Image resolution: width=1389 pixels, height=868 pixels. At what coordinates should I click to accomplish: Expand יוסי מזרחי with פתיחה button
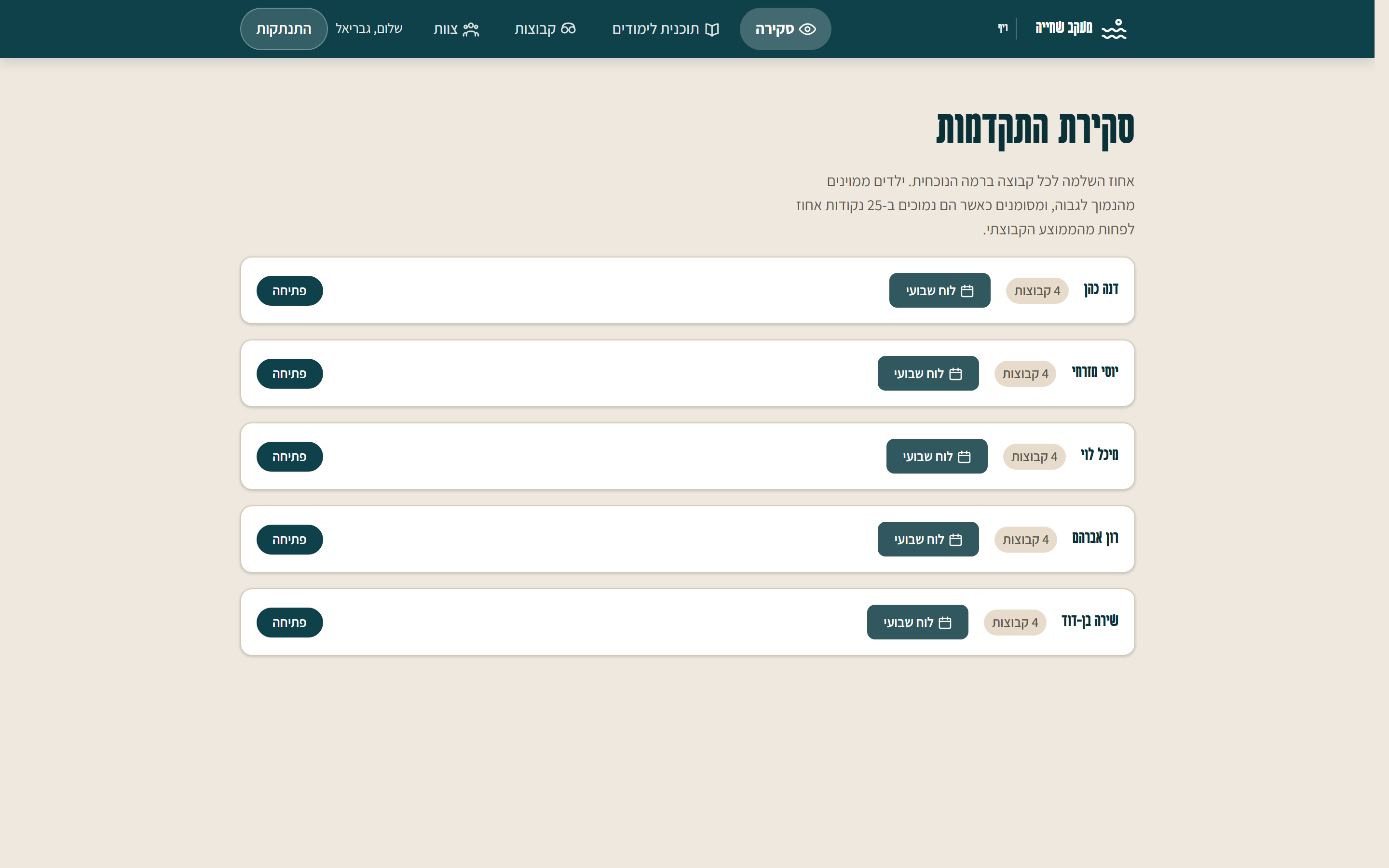coord(289,374)
